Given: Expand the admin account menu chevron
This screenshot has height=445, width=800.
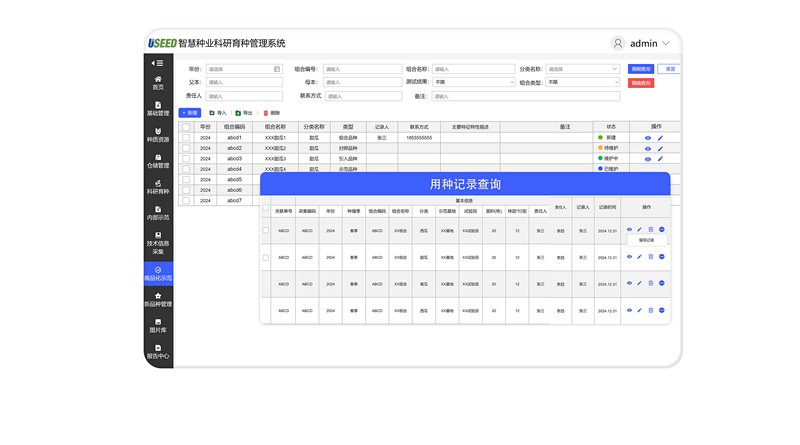Looking at the screenshot, I should coord(666,43).
